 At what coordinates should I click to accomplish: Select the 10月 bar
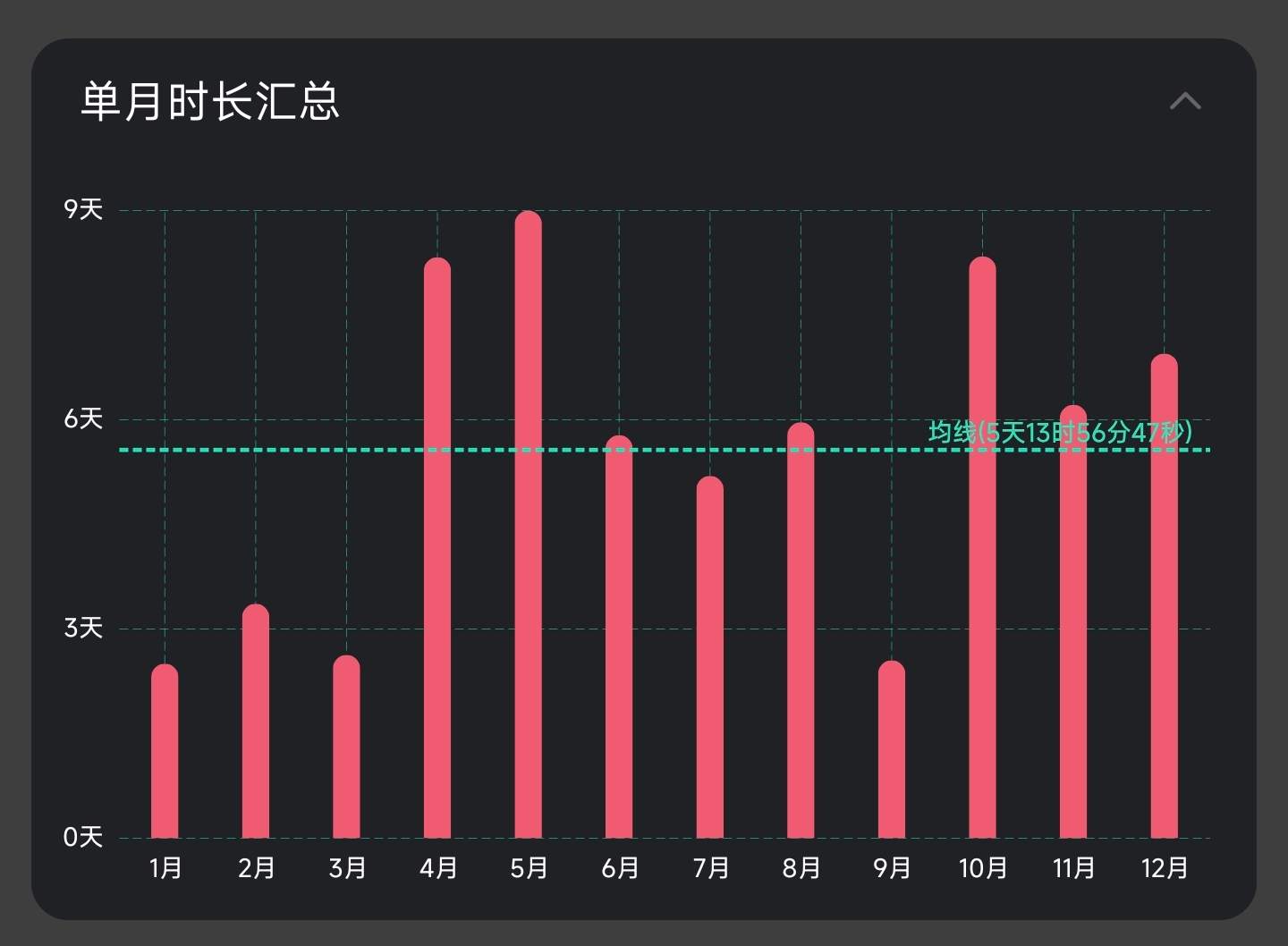coord(982,547)
